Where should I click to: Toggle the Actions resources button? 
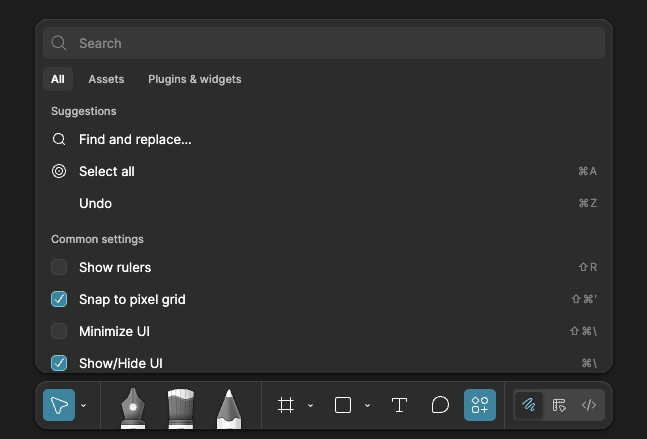[480, 405]
